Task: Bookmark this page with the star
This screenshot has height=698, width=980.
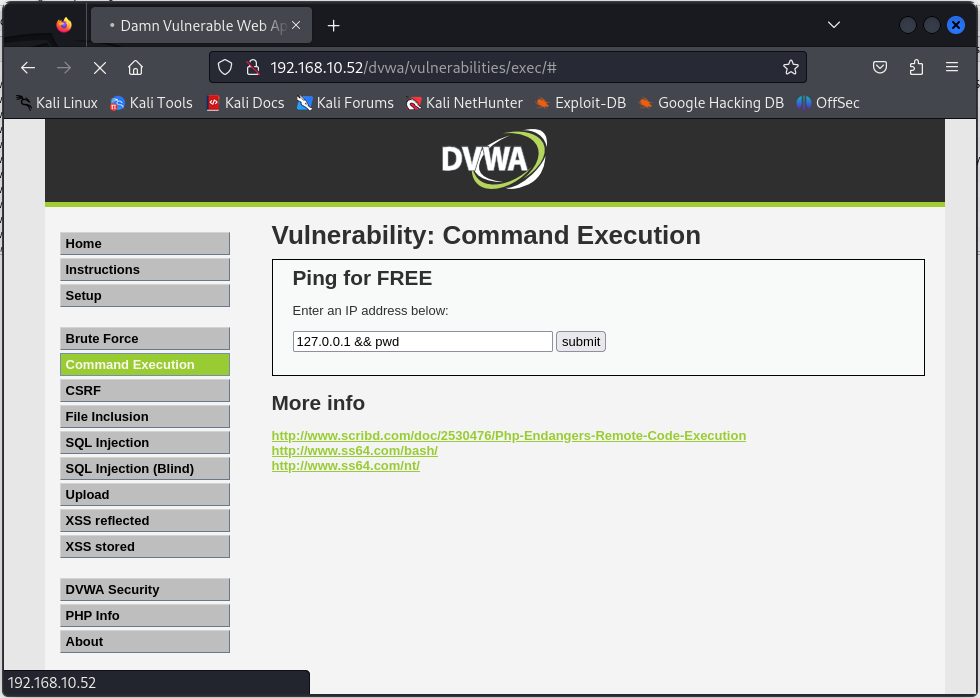Action: [x=791, y=67]
